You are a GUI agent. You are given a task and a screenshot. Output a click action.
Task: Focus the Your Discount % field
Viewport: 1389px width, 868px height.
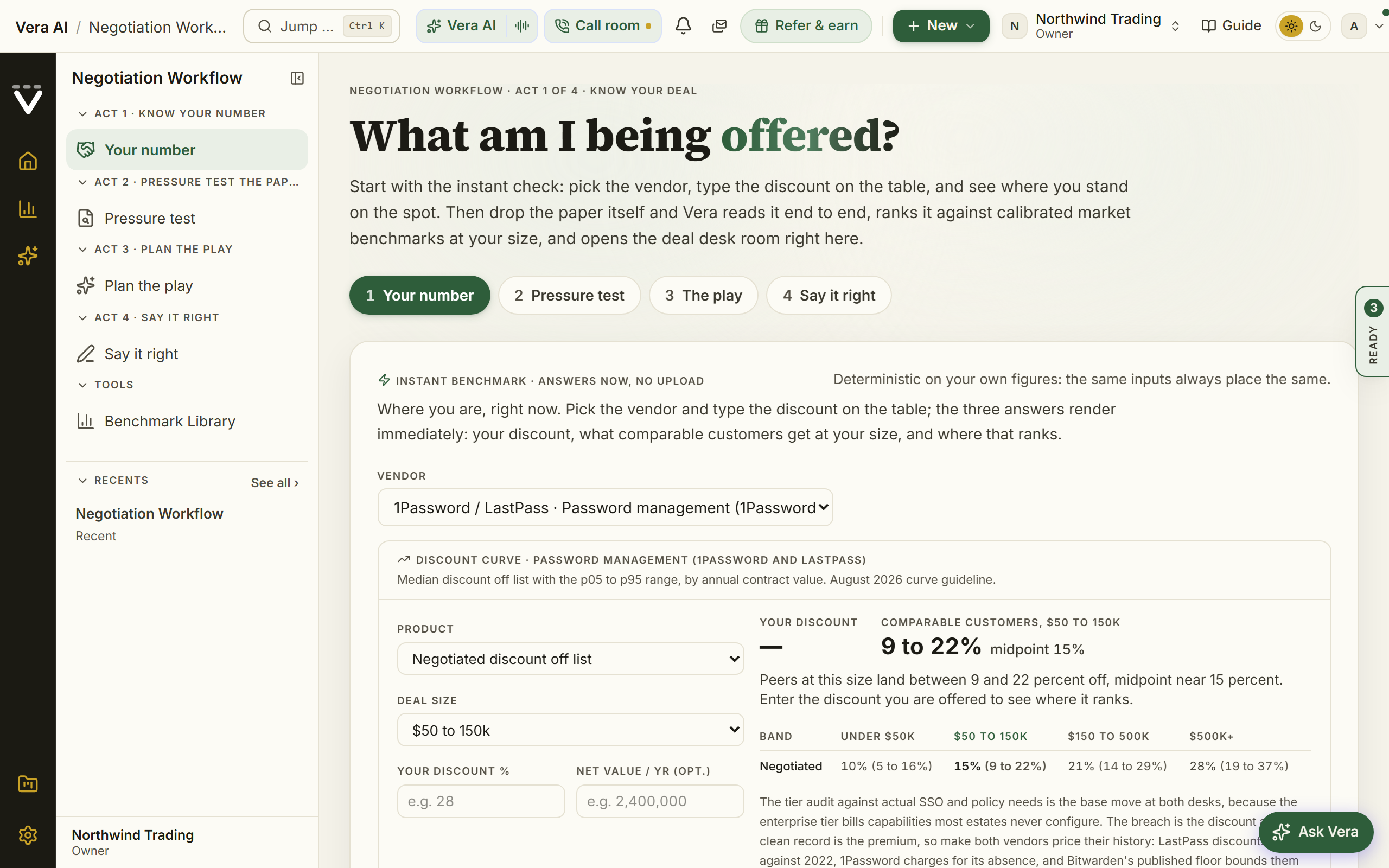click(481, 801)
